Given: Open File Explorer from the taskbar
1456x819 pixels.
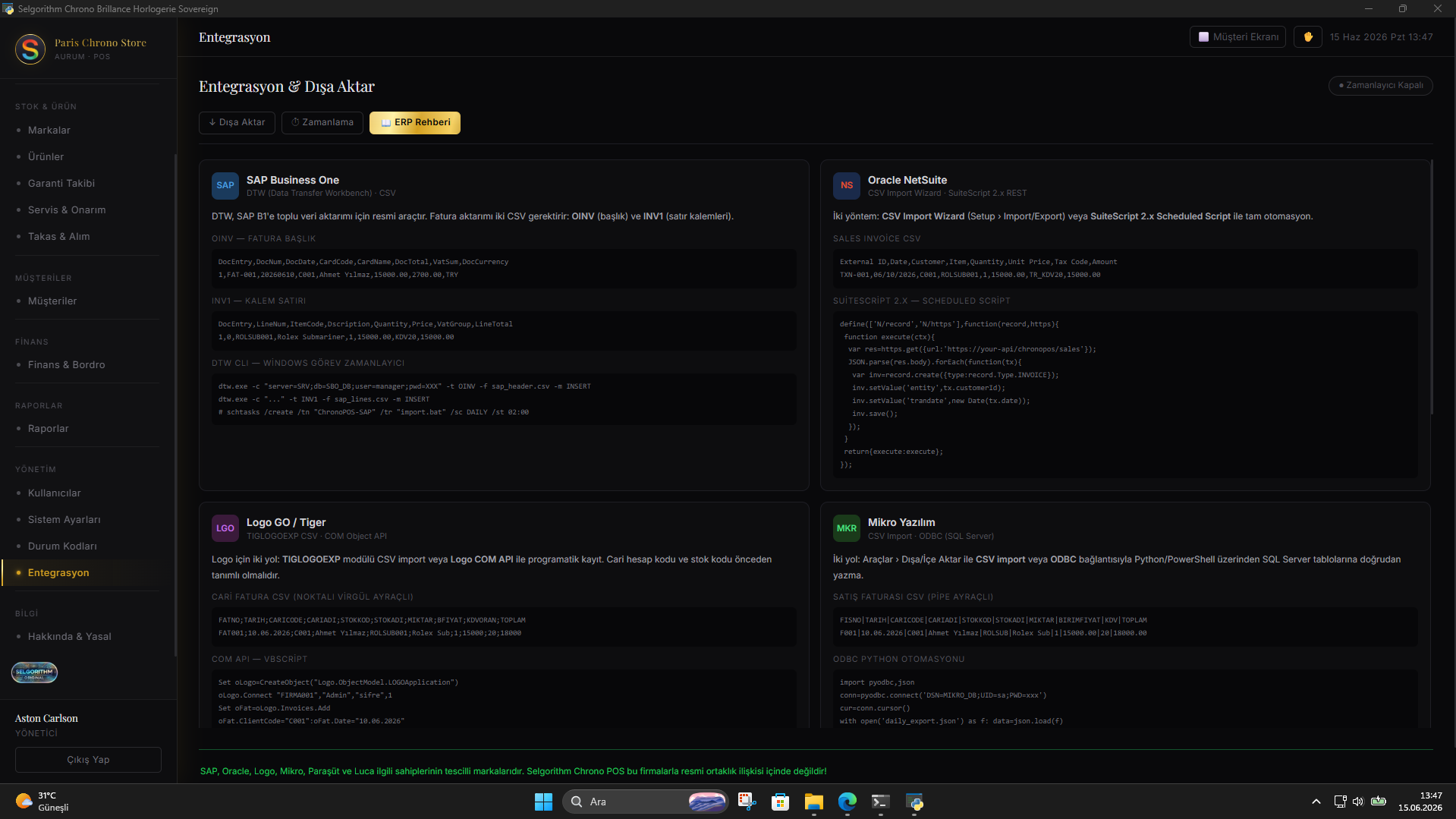Looking at the screenshot, I should point(813,802).
